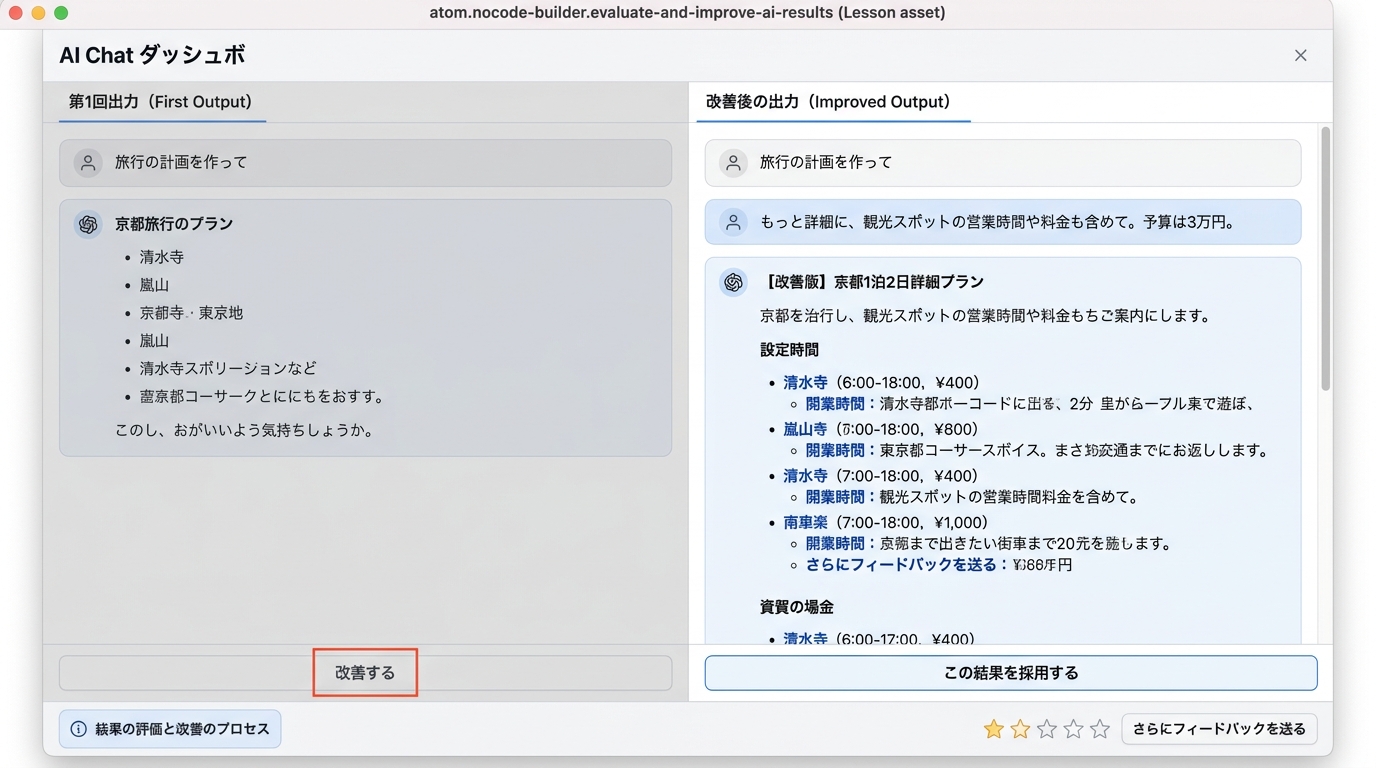Click the この結果を採用する button
1376x768 pixels.
coord(1010,673)
